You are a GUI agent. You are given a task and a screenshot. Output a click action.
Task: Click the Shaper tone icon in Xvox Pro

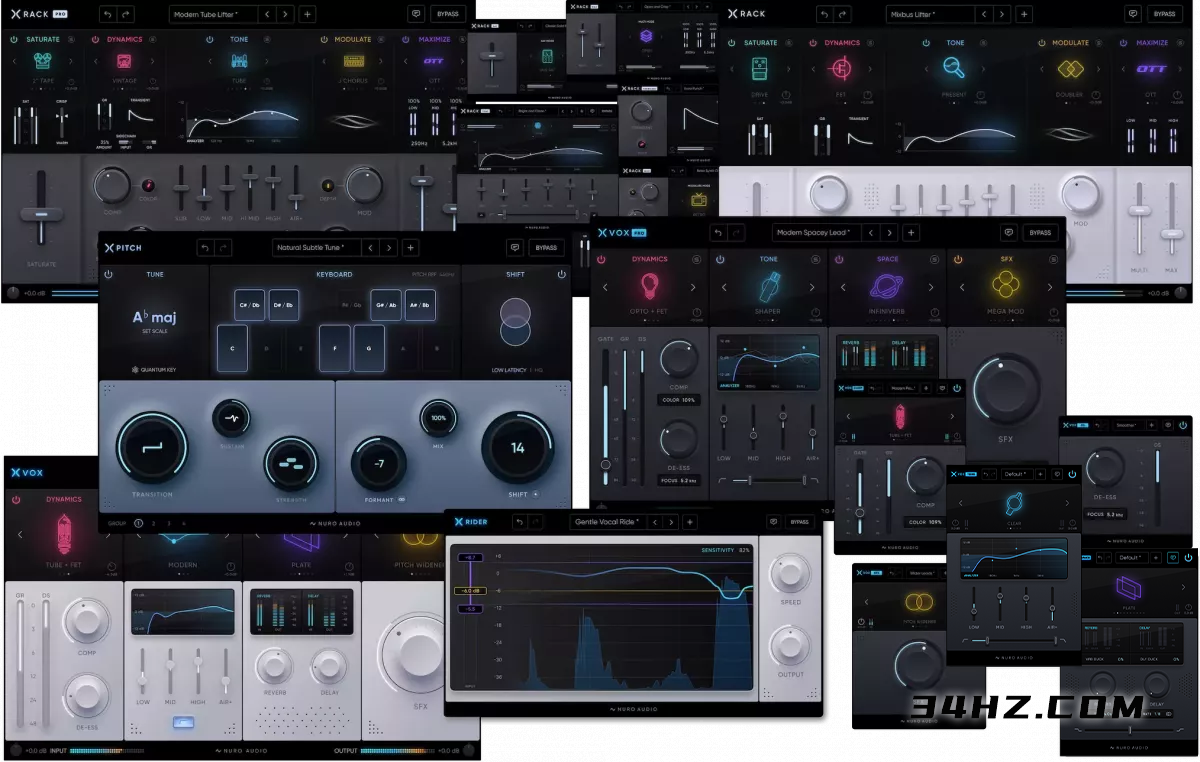coord(768,287)
